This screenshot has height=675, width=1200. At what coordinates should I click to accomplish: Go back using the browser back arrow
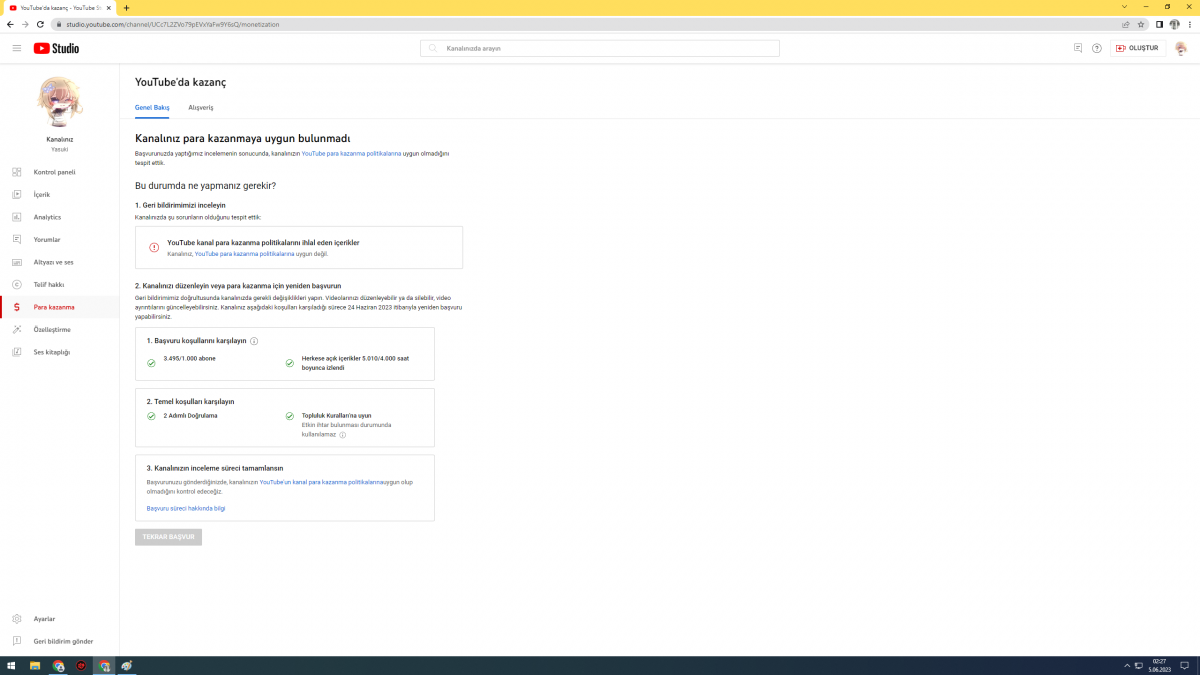(x=10, y=24)
